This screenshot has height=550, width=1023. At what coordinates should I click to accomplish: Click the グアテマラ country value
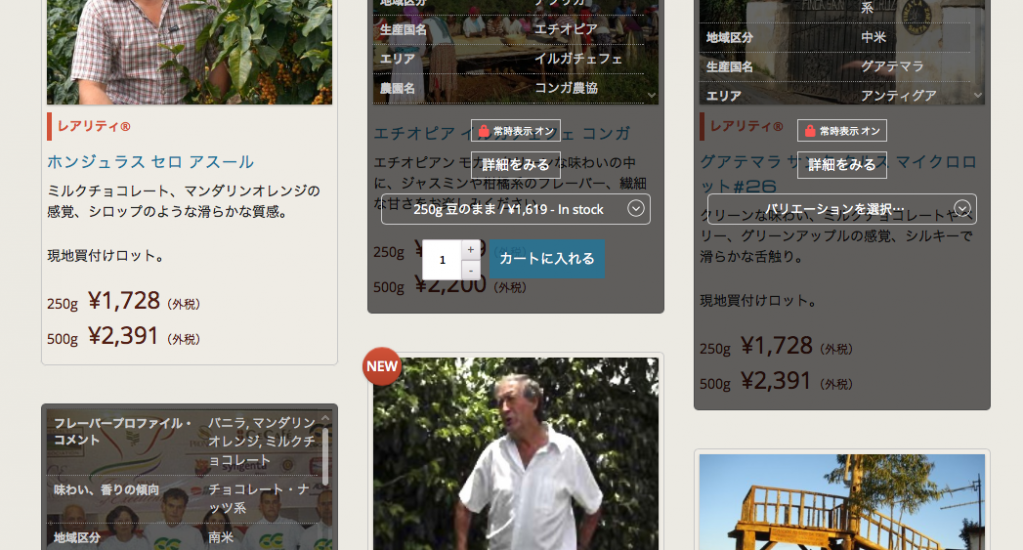(893, 67)
